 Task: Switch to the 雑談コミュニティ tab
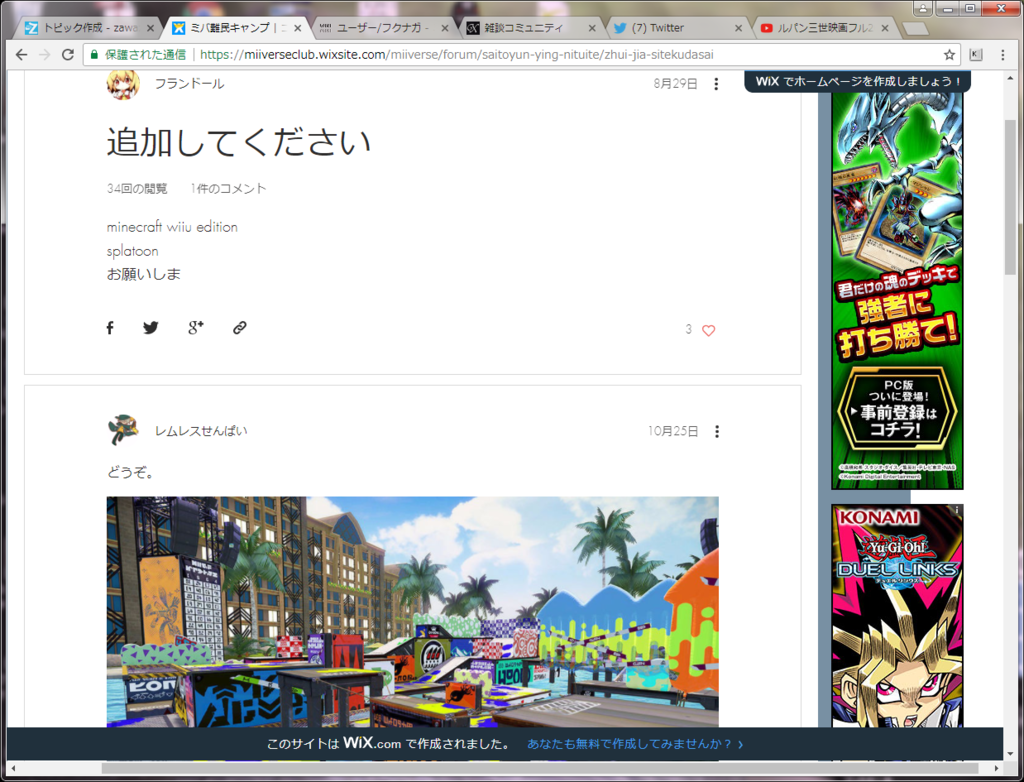pos(525,28)
